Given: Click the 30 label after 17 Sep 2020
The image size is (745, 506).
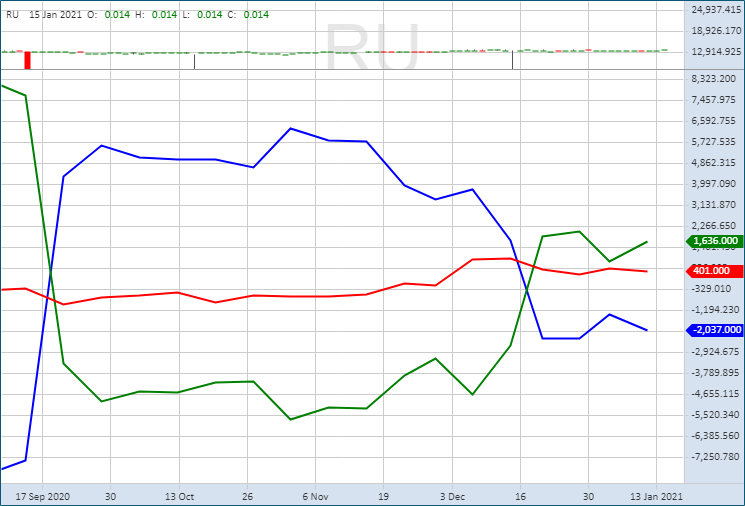Looking at the screenshot, I should (110, 496).
